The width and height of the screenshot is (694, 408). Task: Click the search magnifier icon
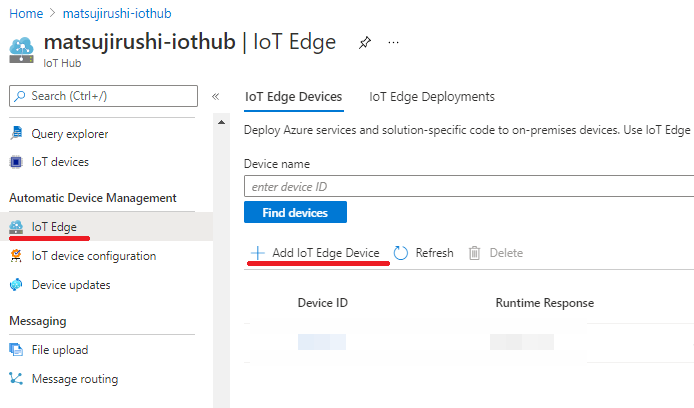click(x=20, y=96)
